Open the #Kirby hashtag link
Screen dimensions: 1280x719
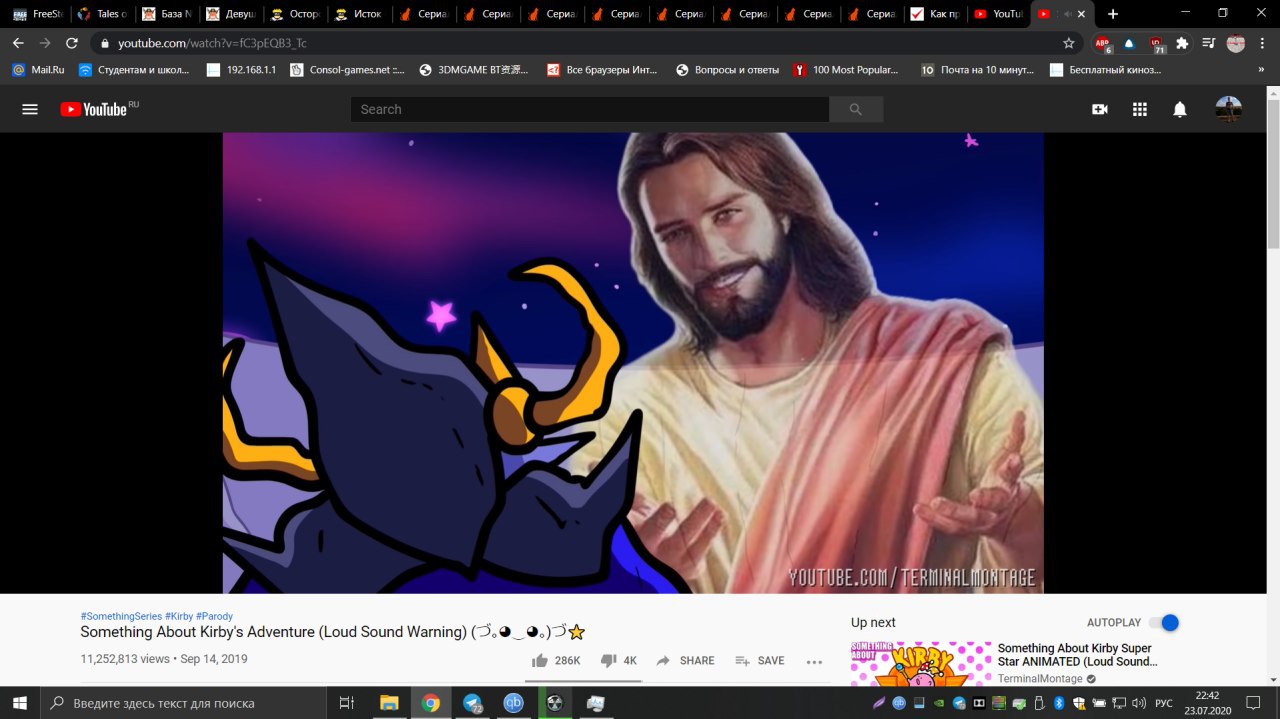(179, 616)
